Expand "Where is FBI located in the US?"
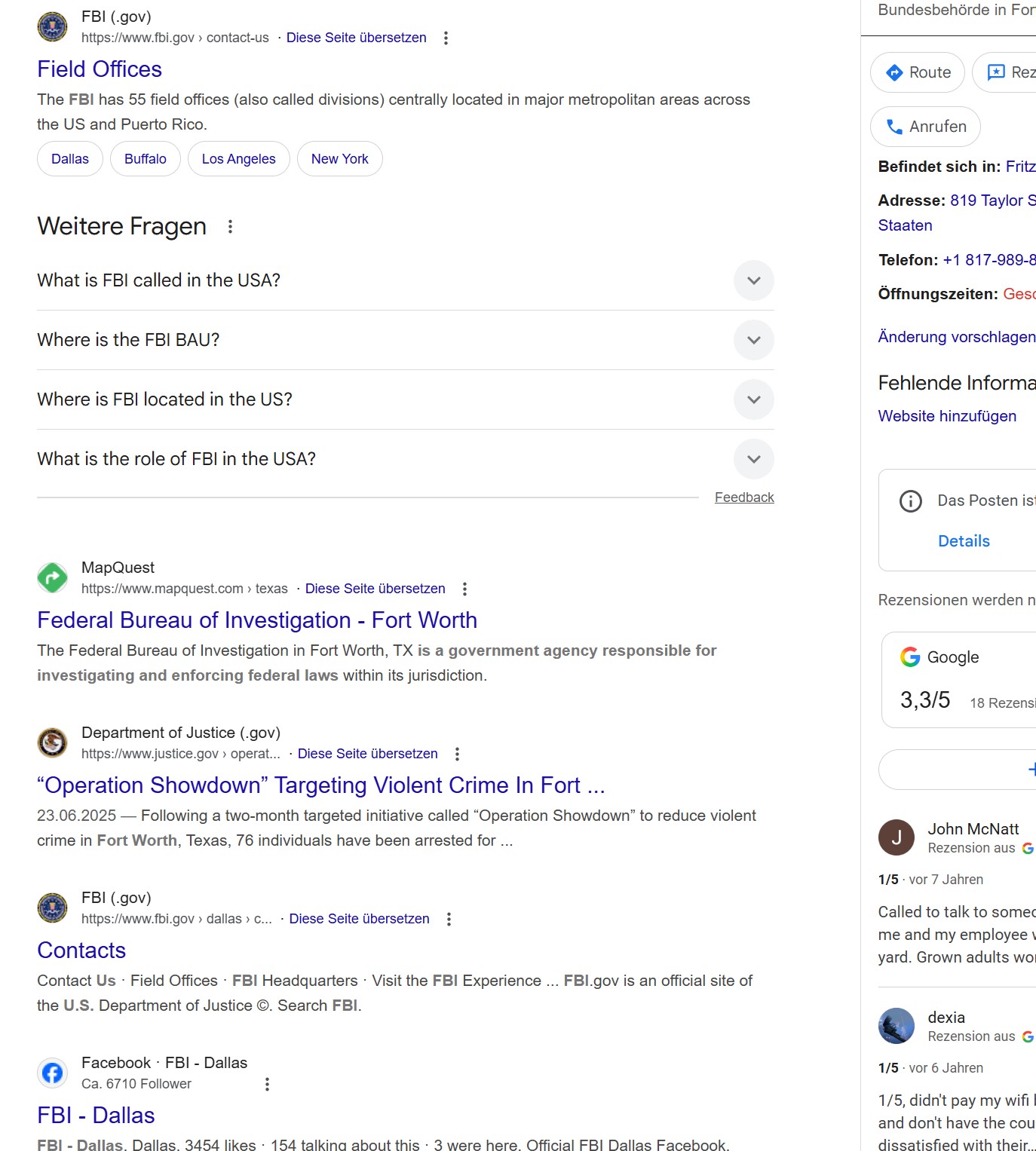 coord(406,399)
